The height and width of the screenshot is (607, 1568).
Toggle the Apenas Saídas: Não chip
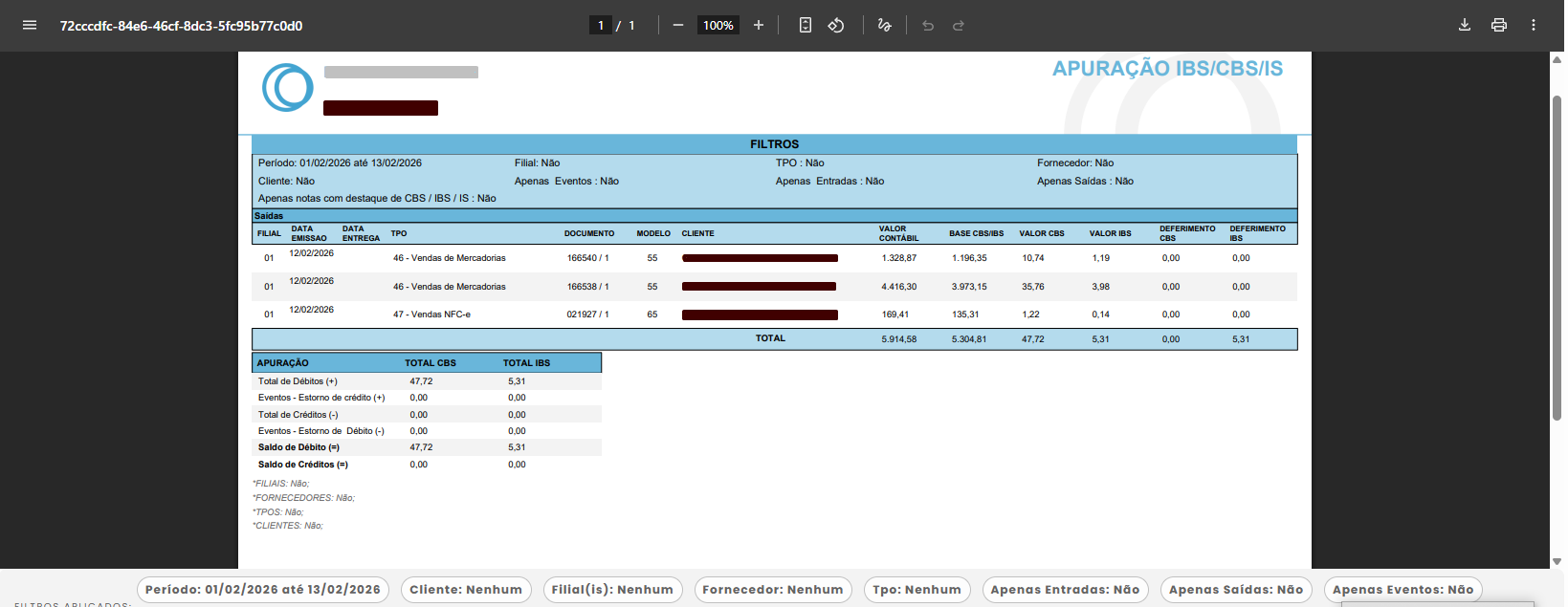click(1236, 590)
